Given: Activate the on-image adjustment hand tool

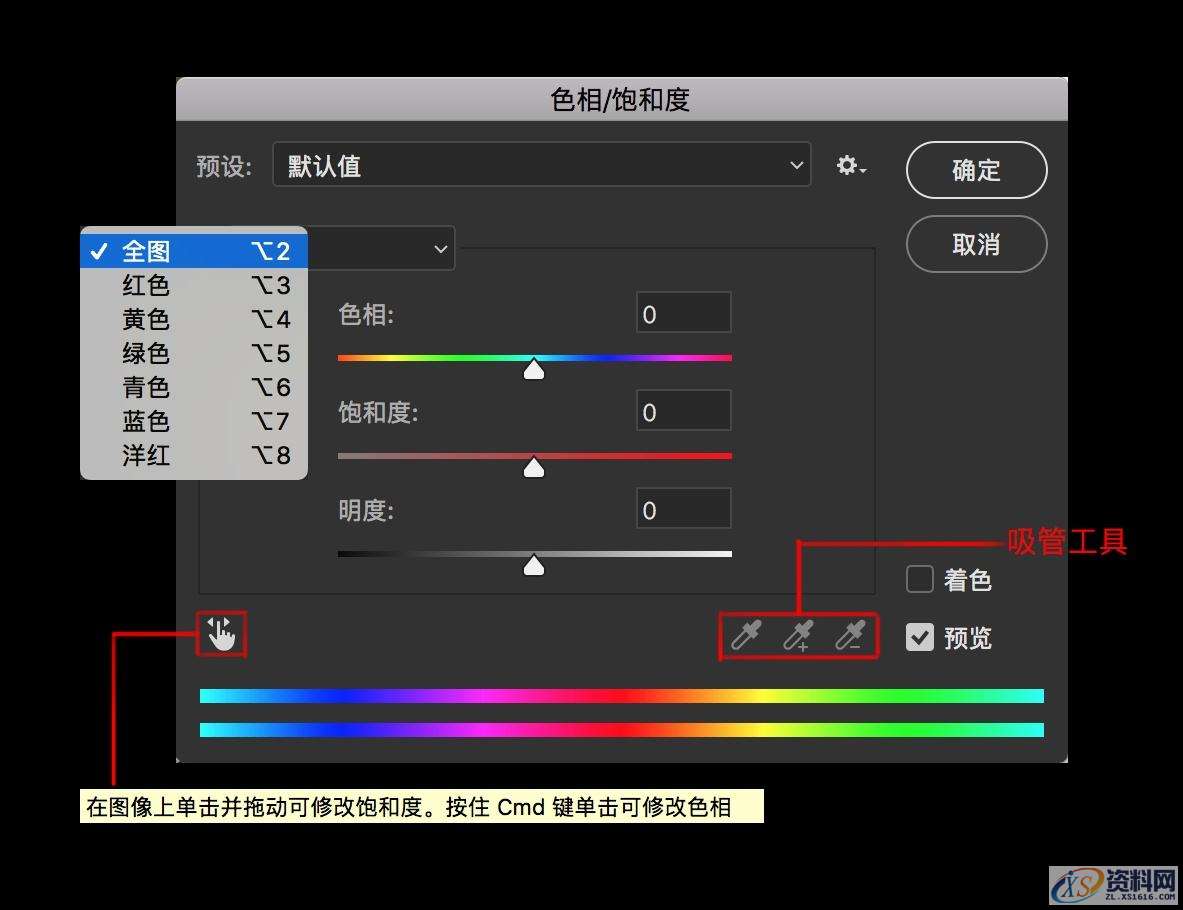Looking at the screenshot, I should click(x=220, y=633).
